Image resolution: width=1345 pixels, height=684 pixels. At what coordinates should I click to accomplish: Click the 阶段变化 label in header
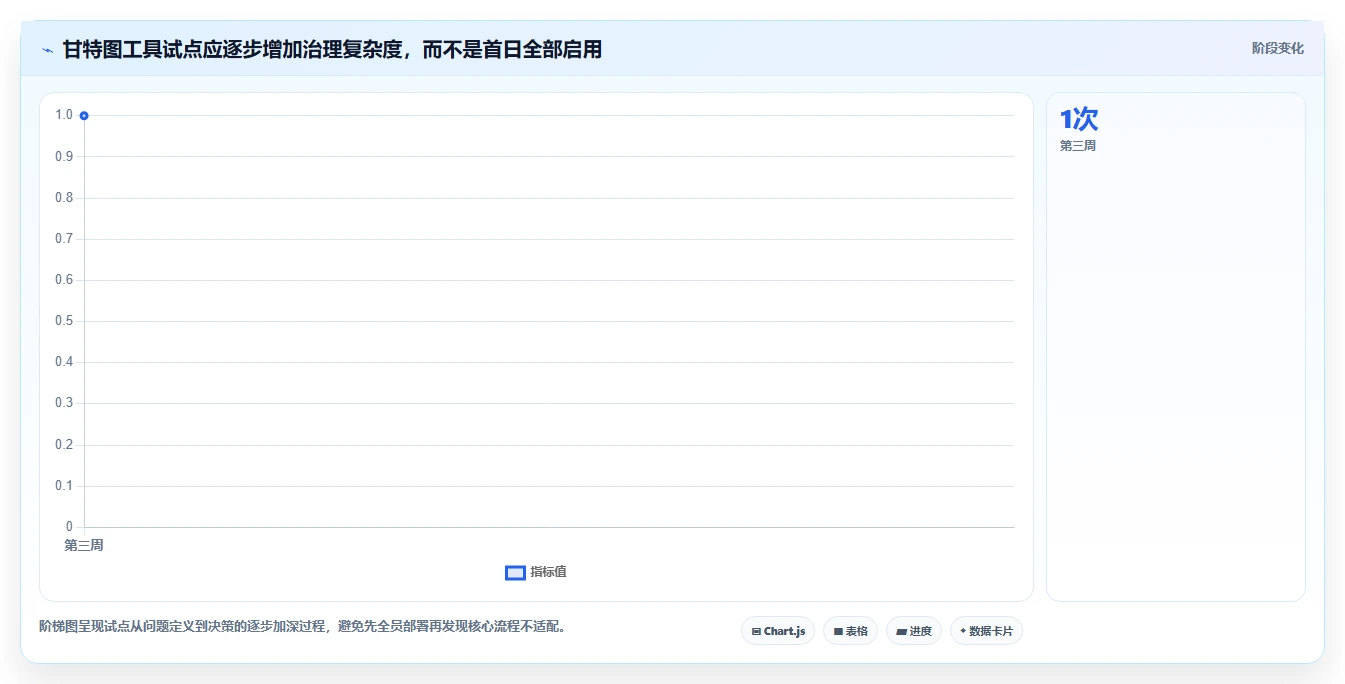[1277, 48]
